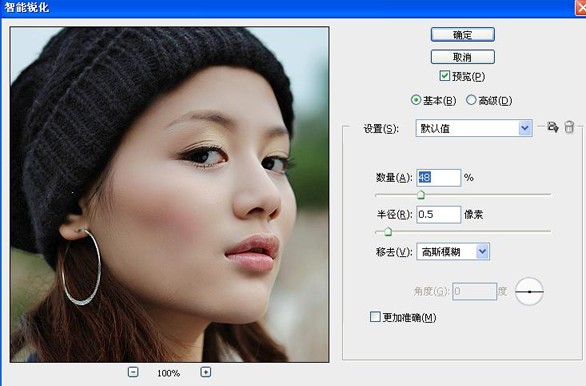The image size is (586, 386).
Task: Click the 数量 slider track
Action: [463, 195]
